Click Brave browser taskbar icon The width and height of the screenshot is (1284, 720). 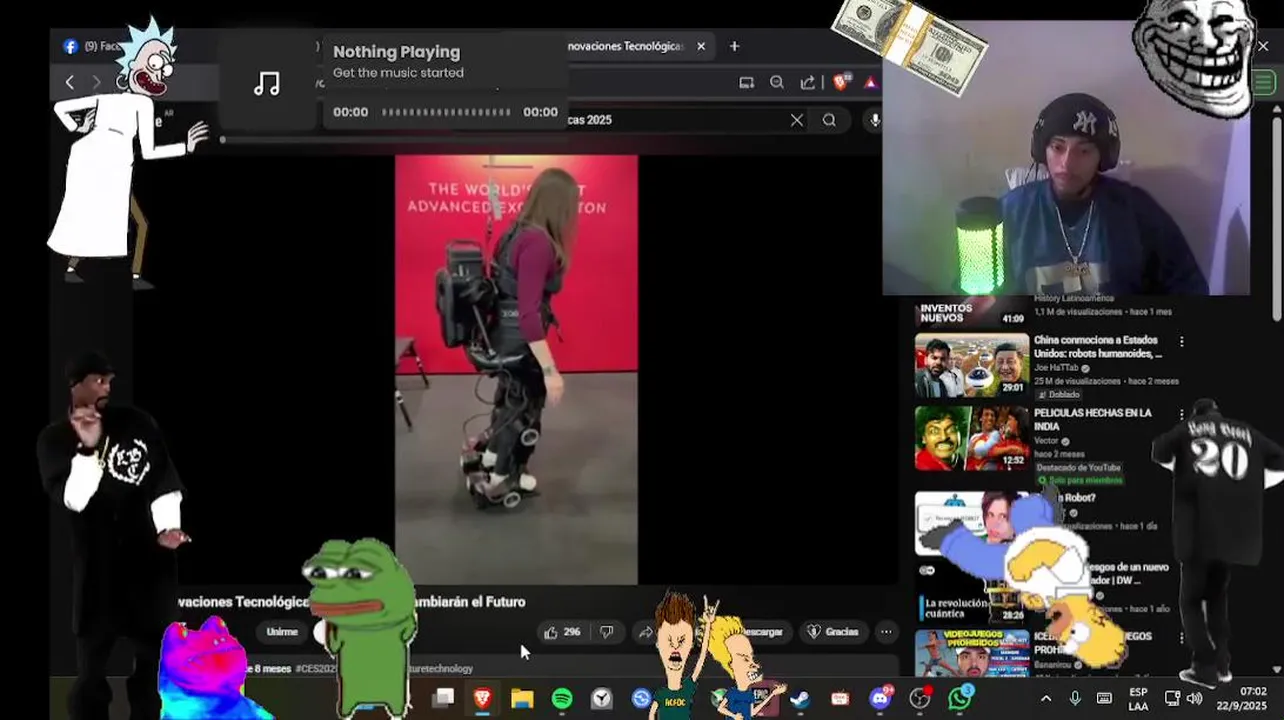tap(483, 698)
